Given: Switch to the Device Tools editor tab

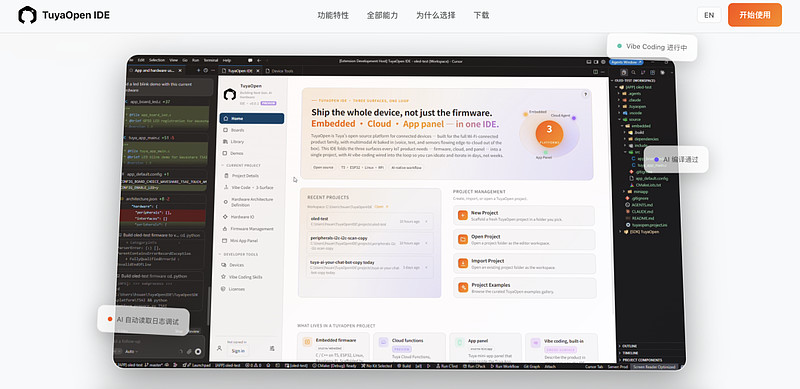Looking at the screenshot, I should [x=282, y=71].
